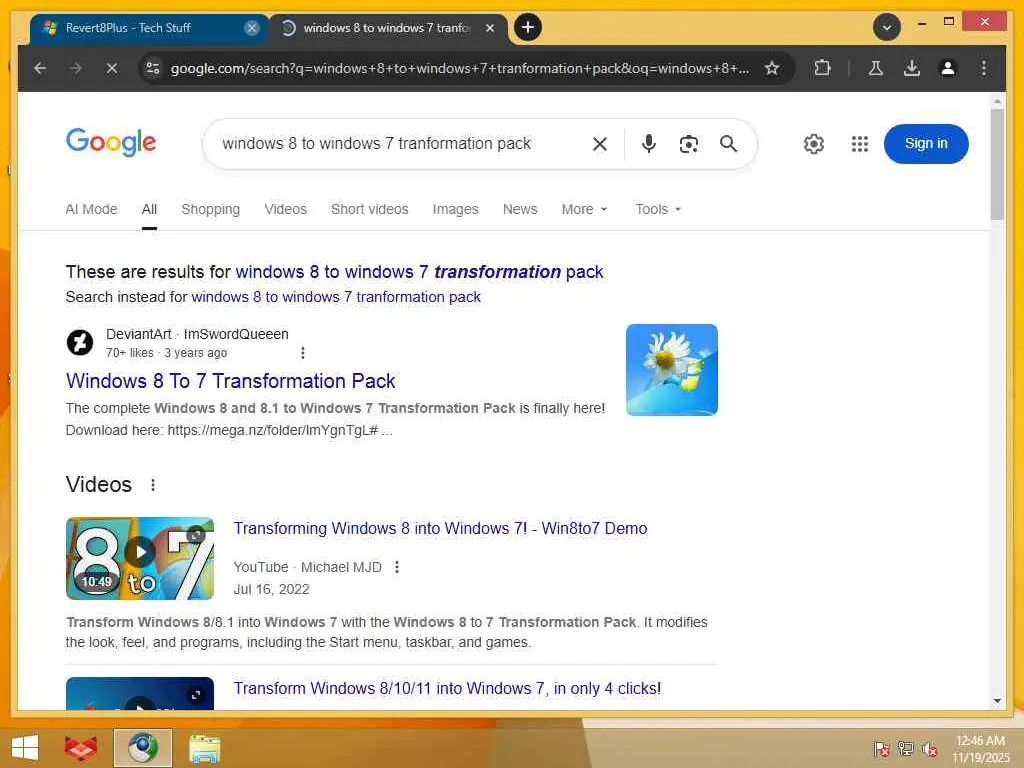Open the Google apps grid

point(859,144)
